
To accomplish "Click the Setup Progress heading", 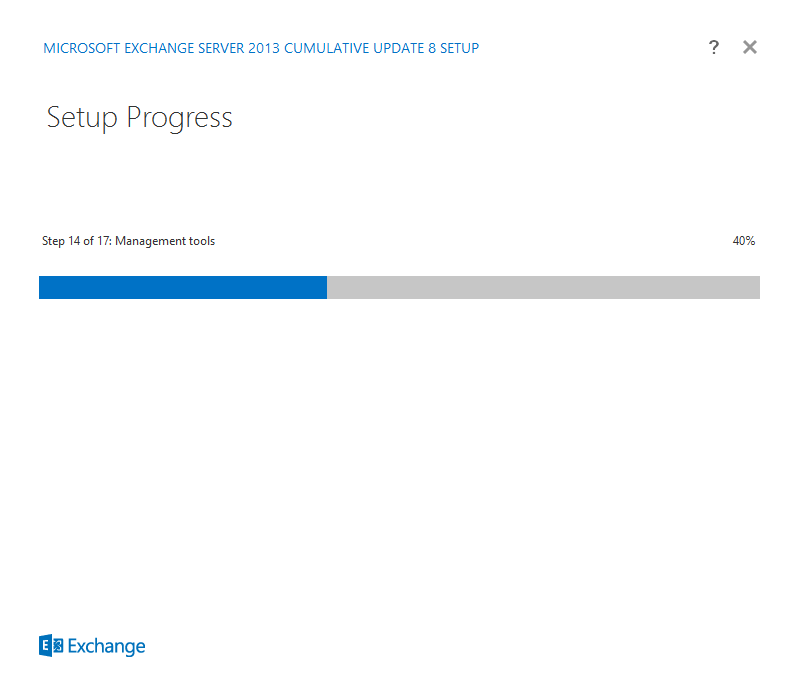I will click(139, 118).
